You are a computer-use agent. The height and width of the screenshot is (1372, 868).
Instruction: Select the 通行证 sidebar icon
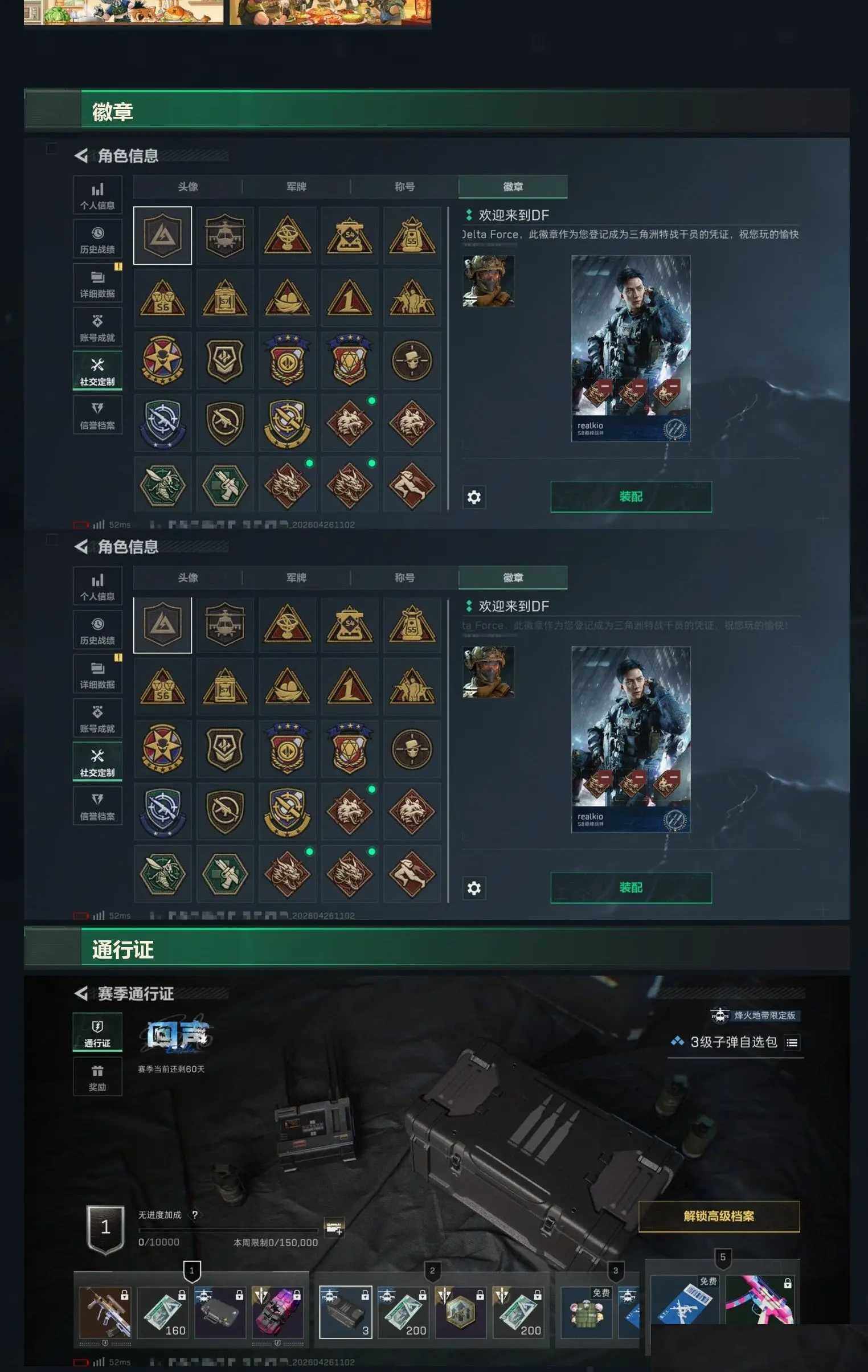point(97,1031)
